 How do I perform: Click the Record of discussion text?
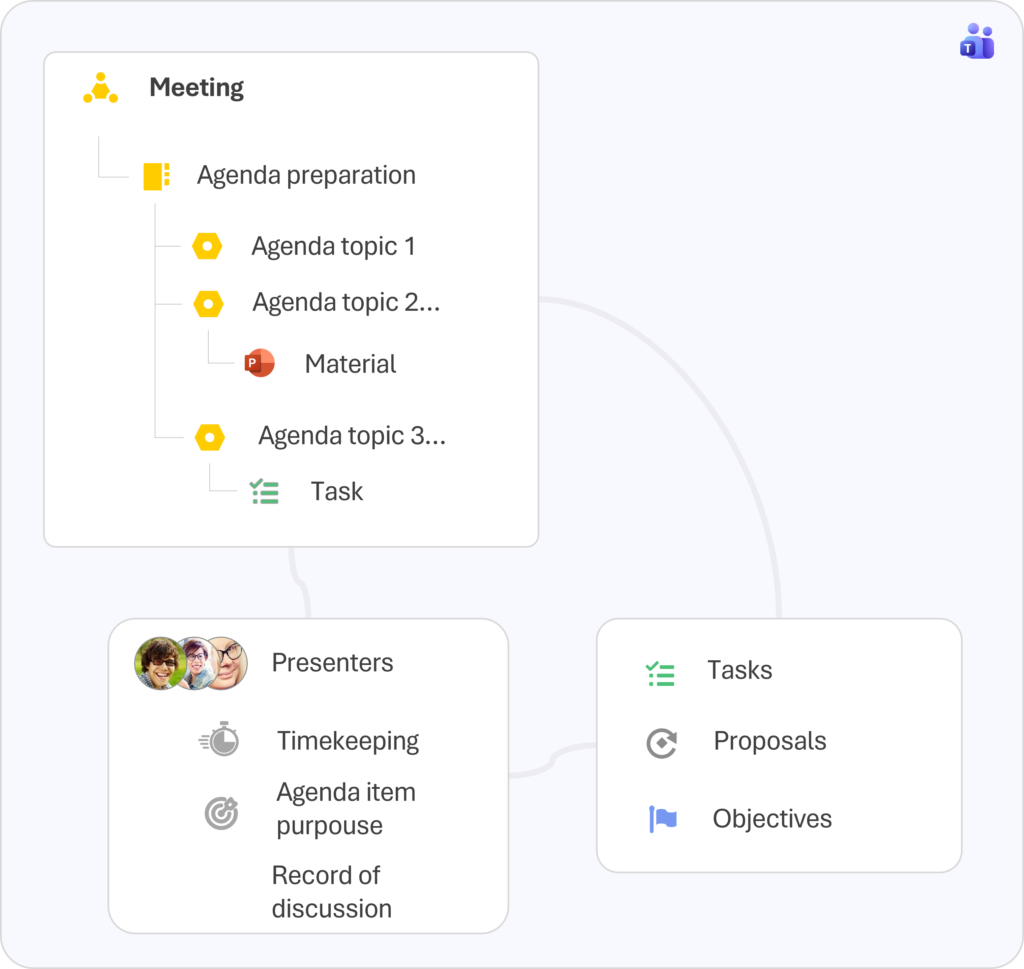[x=331, y=891]
